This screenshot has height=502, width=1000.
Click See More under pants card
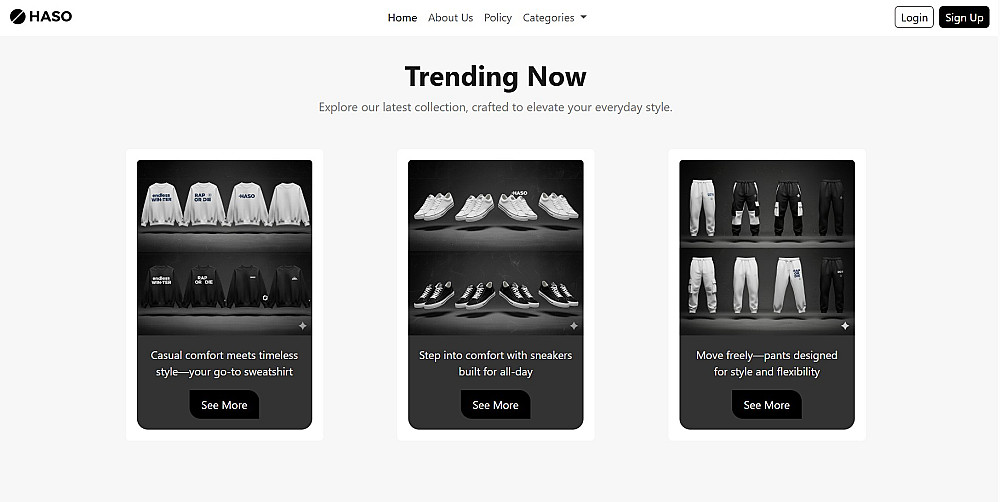pyautogui.click(x=766, y=405)
